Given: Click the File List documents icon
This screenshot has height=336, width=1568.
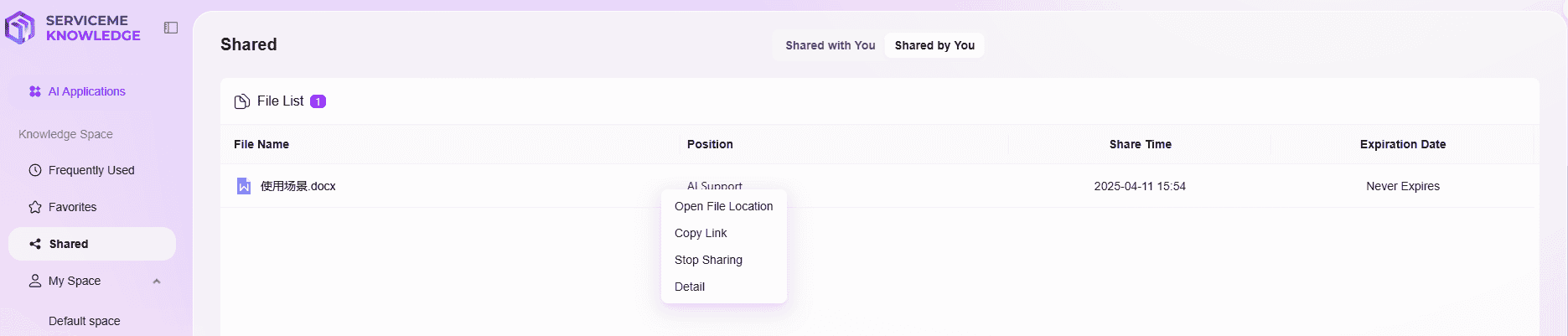Looking at the screenshot, I should click(x=242, y=101).
